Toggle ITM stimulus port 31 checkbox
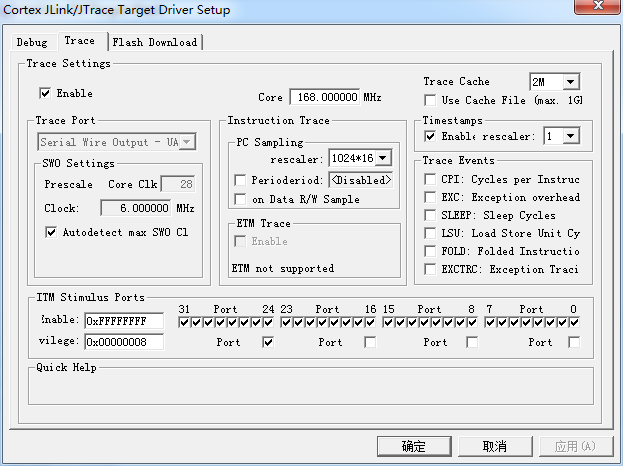The image size is (623, 466). click(x=184, y=323)
